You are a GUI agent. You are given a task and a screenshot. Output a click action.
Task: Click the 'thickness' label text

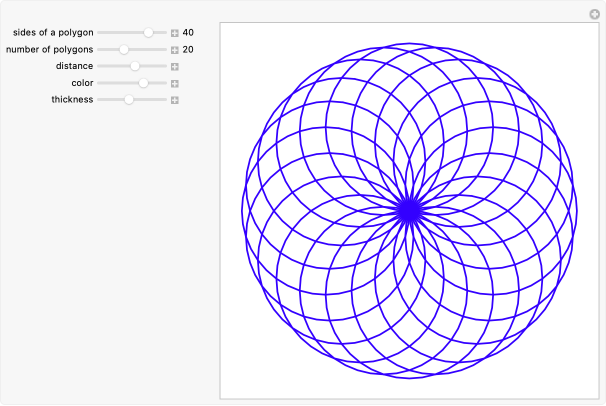(x=72, y=99)
